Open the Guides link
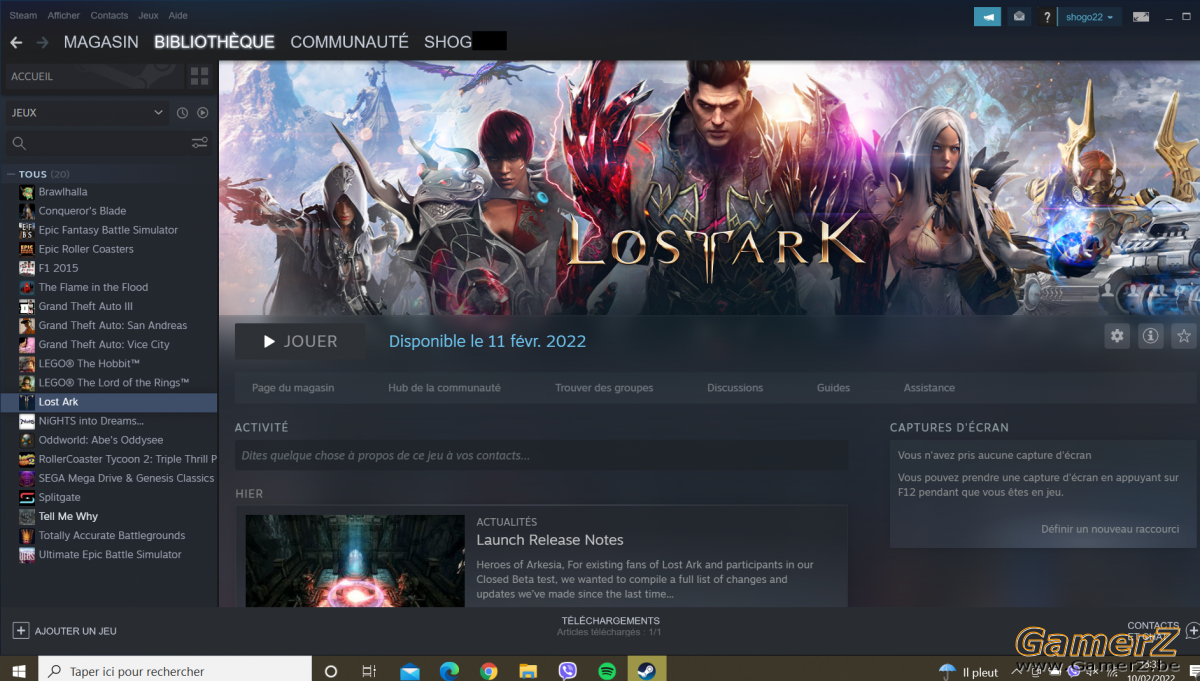Image resolution: width=1200 pixels, height=681 pixels. click(x=833, y=388)
